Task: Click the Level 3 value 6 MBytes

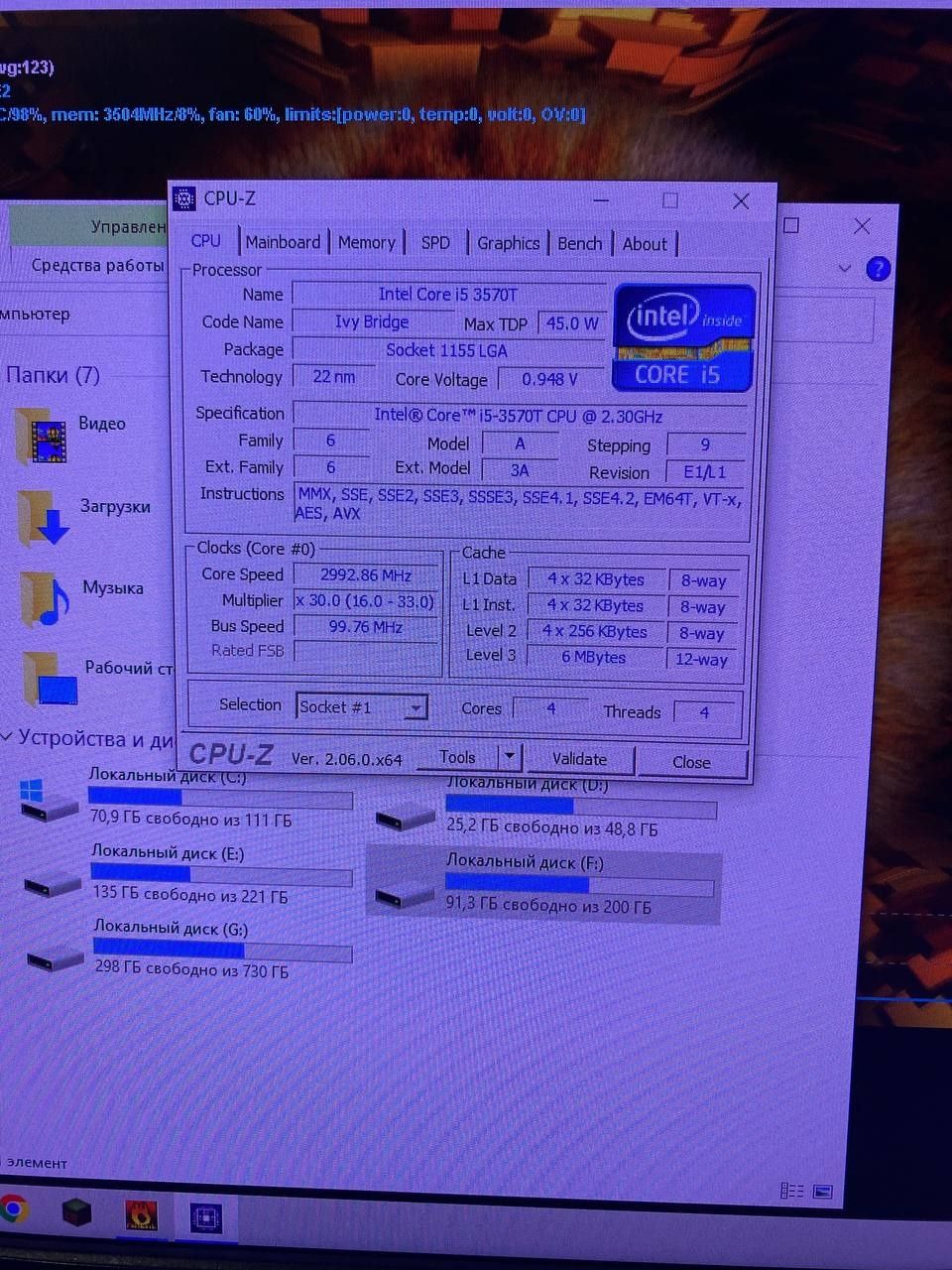Action: pyautogui.click(x=594, y=657)
